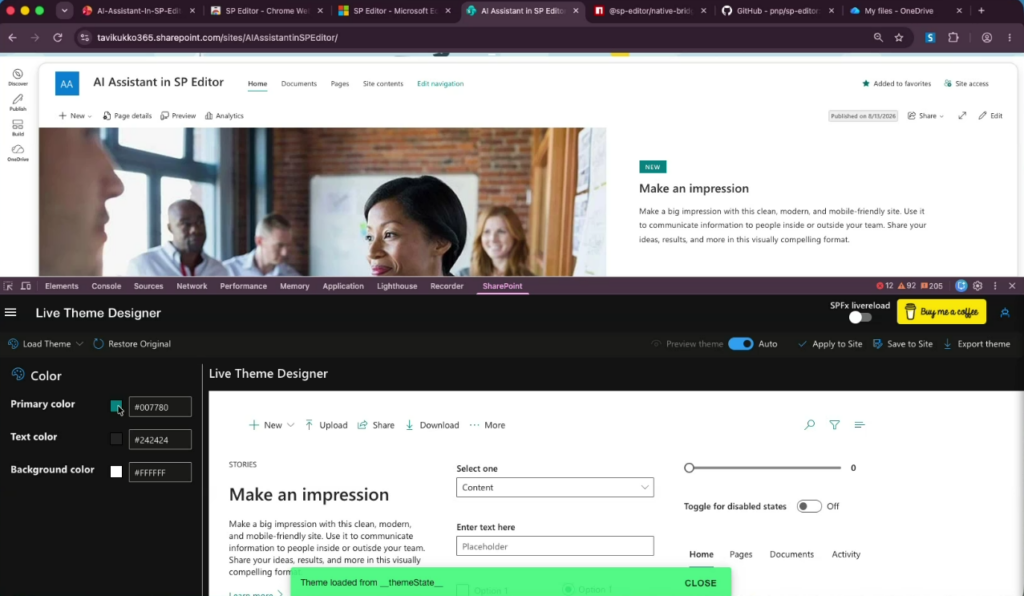Open the Discover icon in SharePoint app bar
This screenshot has height=596, width=1024.
(x=18, y=77)
